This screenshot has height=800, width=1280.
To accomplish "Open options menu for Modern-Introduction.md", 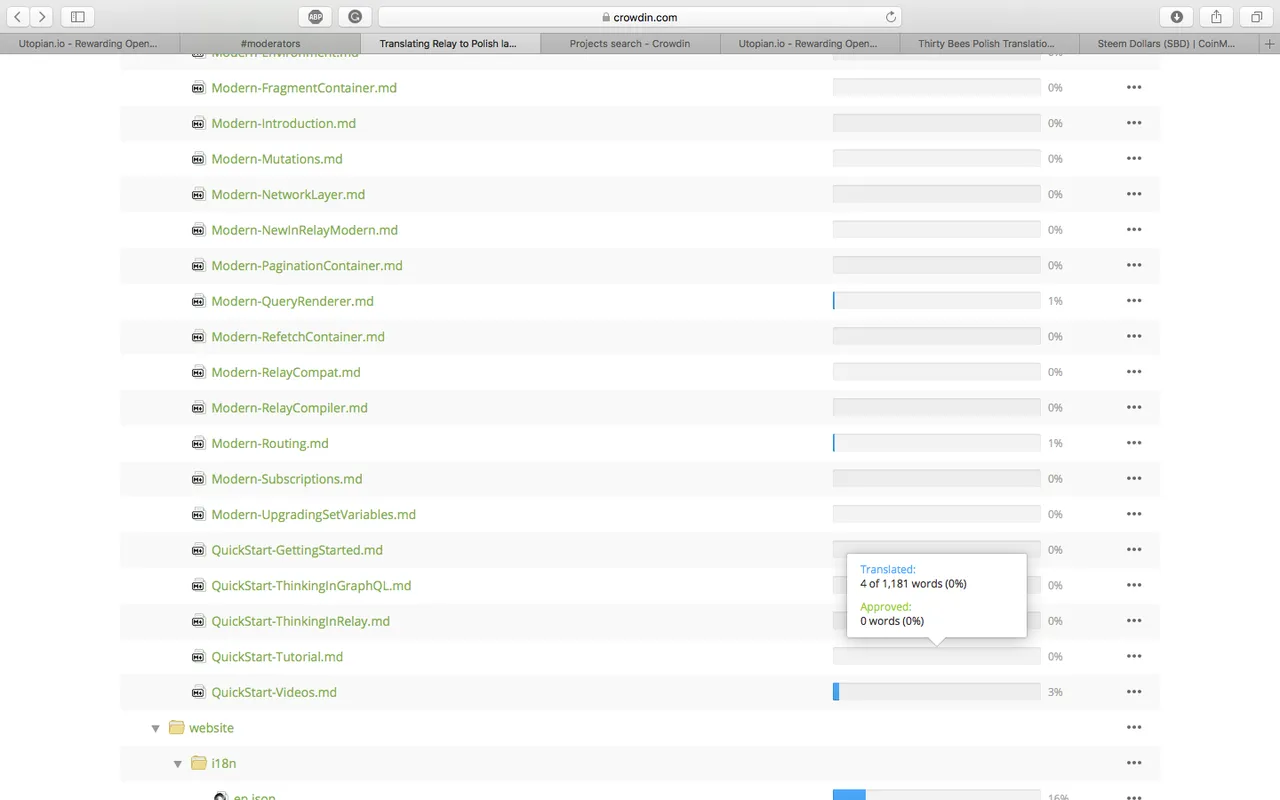I will tap(1134, 123).
